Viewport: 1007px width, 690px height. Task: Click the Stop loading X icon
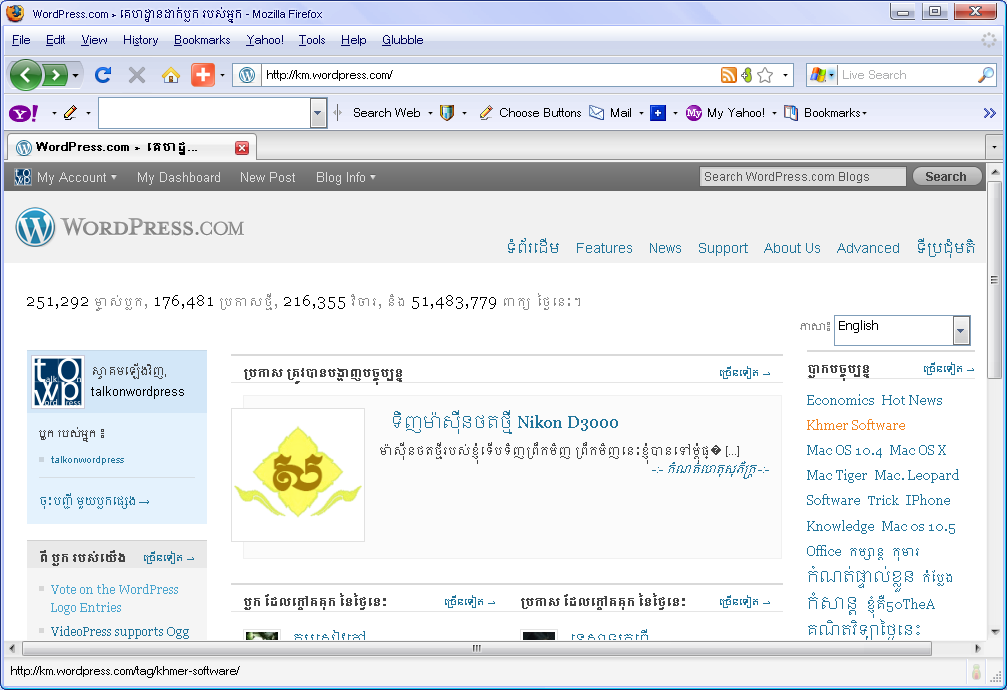click(x=136, y=75)
